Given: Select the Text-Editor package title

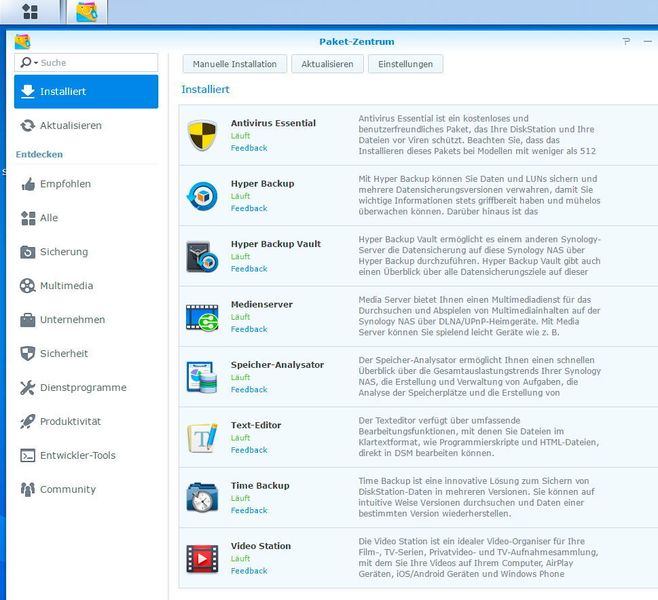Looking at the screenshot, I should [x=256, y=425].
